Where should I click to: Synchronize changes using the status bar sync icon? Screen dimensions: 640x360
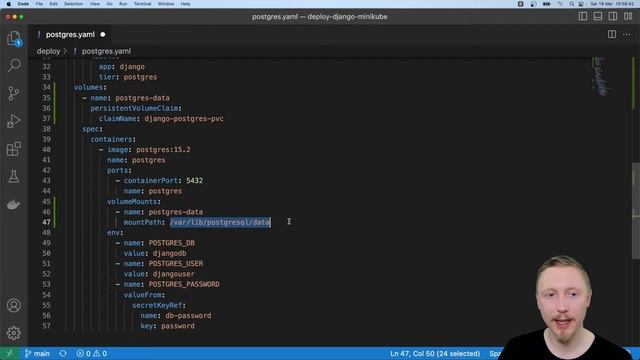click(63, 353)
